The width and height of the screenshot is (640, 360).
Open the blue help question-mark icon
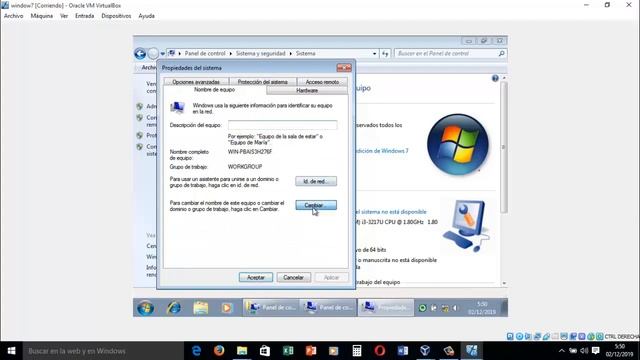point(495,78)
